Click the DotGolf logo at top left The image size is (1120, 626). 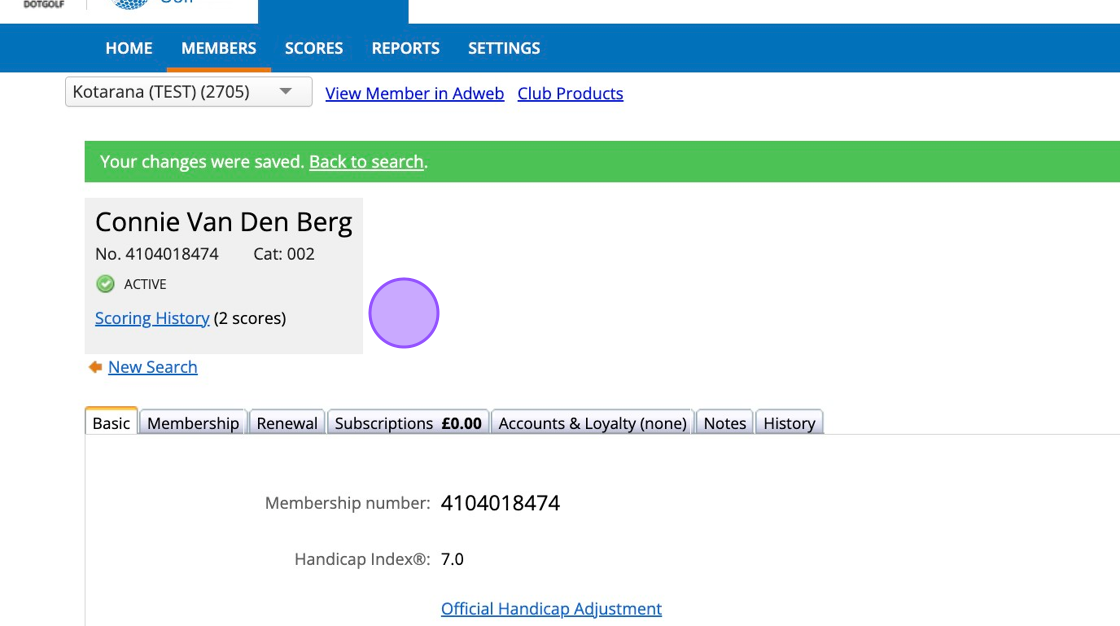click(43, 5)
